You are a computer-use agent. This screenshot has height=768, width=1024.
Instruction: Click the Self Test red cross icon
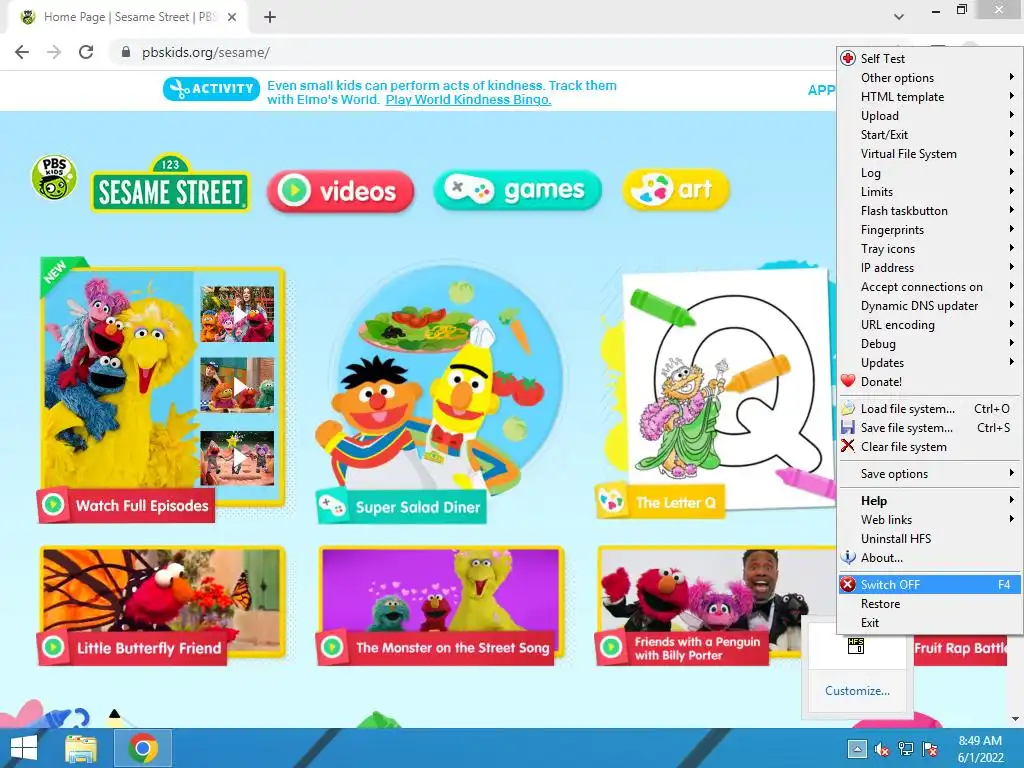pyautogui.click(x=848, y=59)
